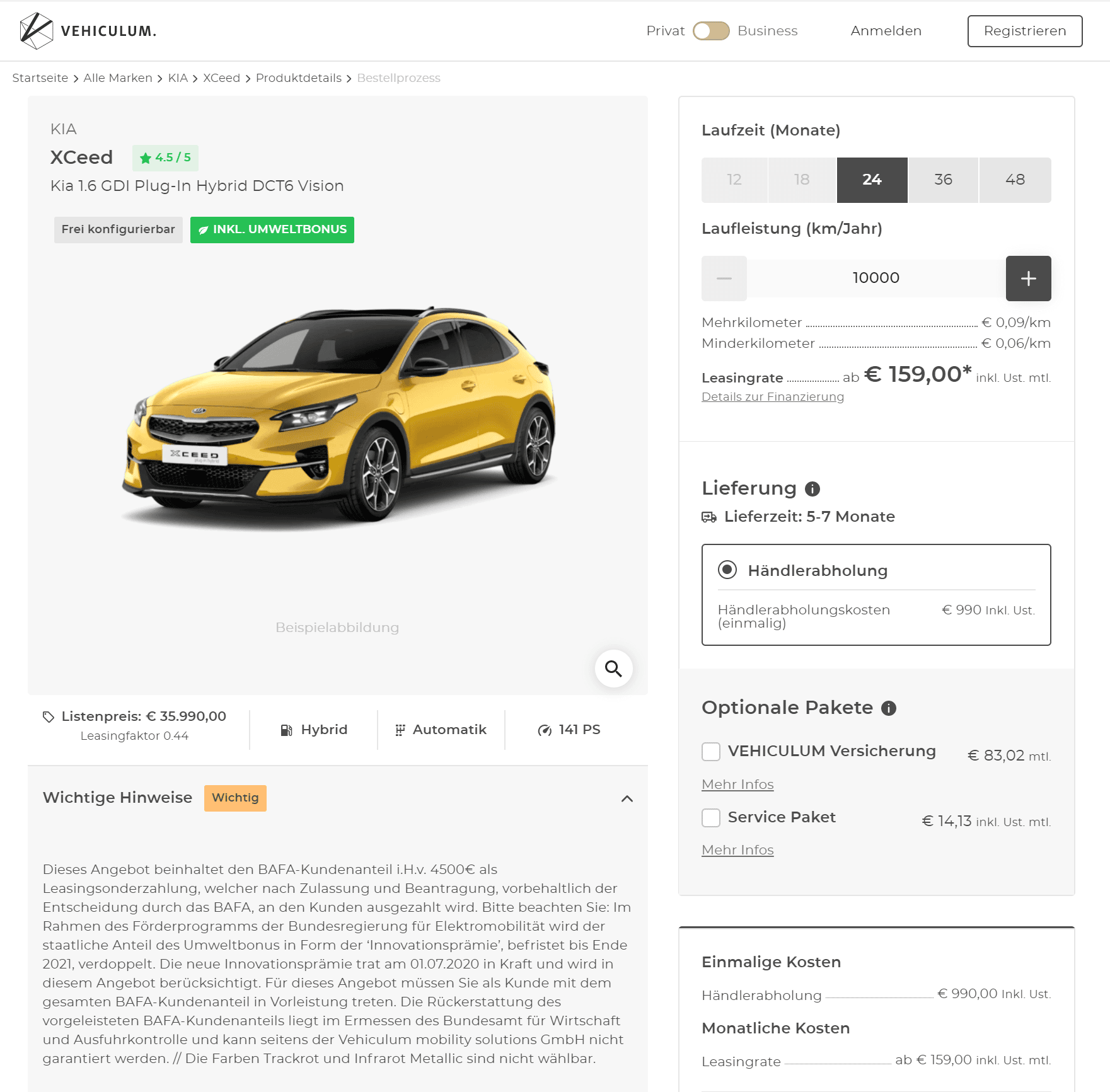Viewport: 1110px width, 1092px height.
Task: Open image zoom magnifier icon
Action: click(x=613, y=668)
